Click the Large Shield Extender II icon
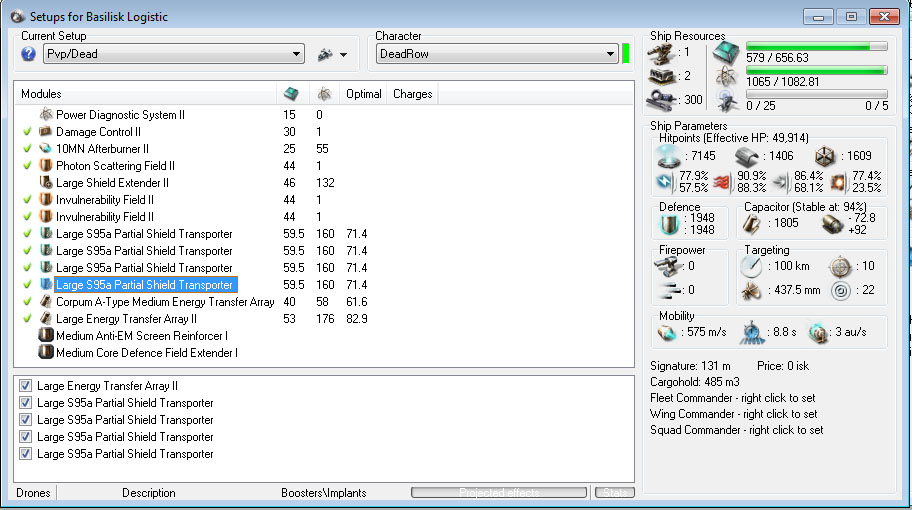 (x=46, y=182)
